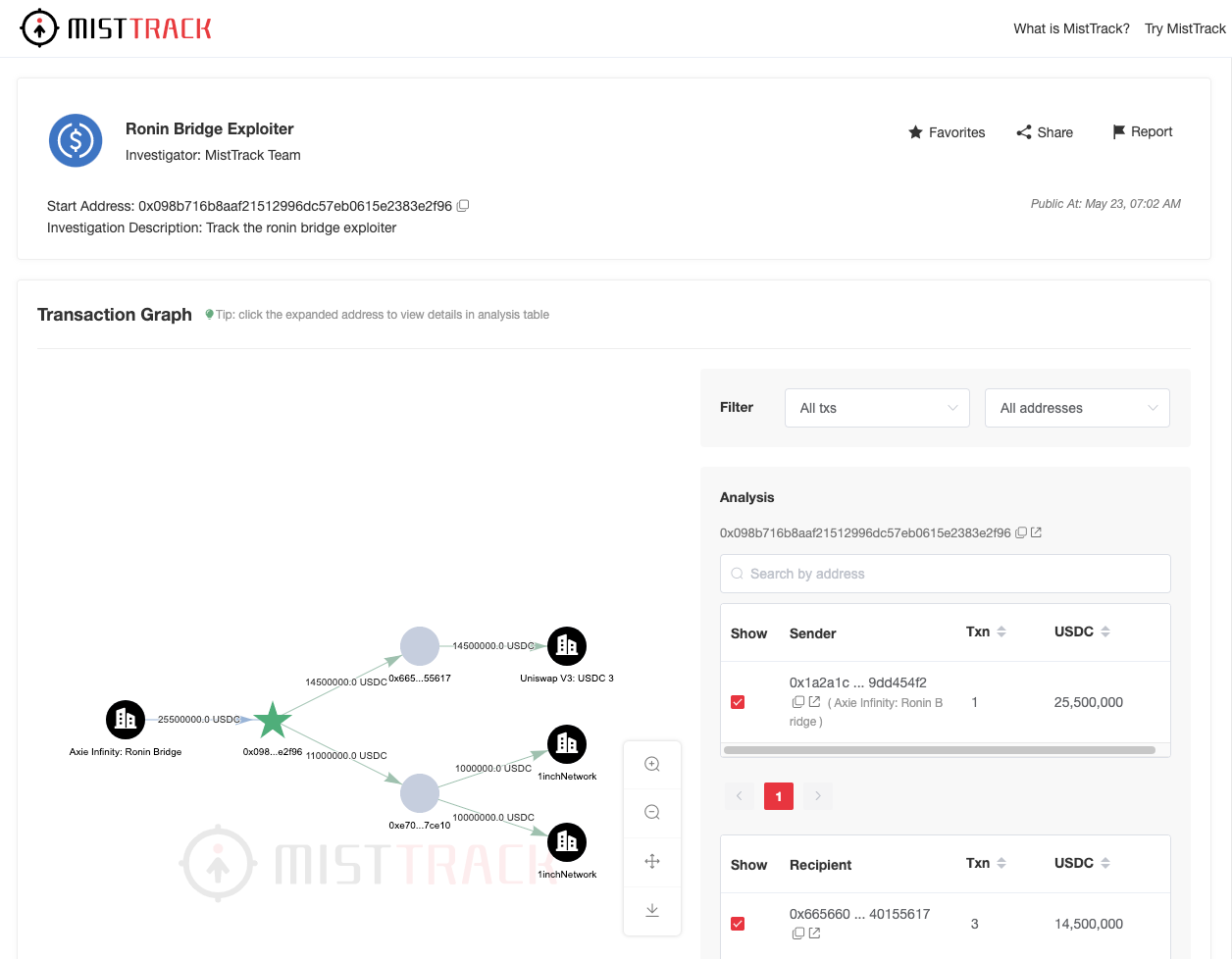
Task: Select the green star 0x098...e2f96 node
Action: click(x=273, y=720)
